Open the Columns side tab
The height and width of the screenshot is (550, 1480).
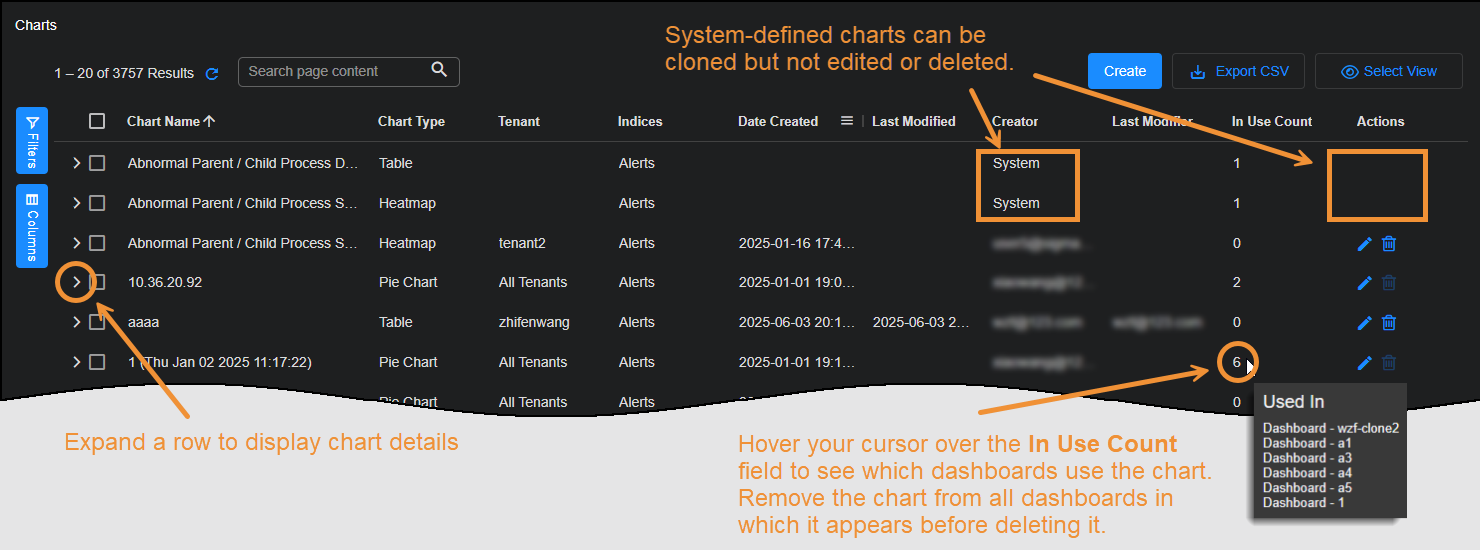click(32, 226)
